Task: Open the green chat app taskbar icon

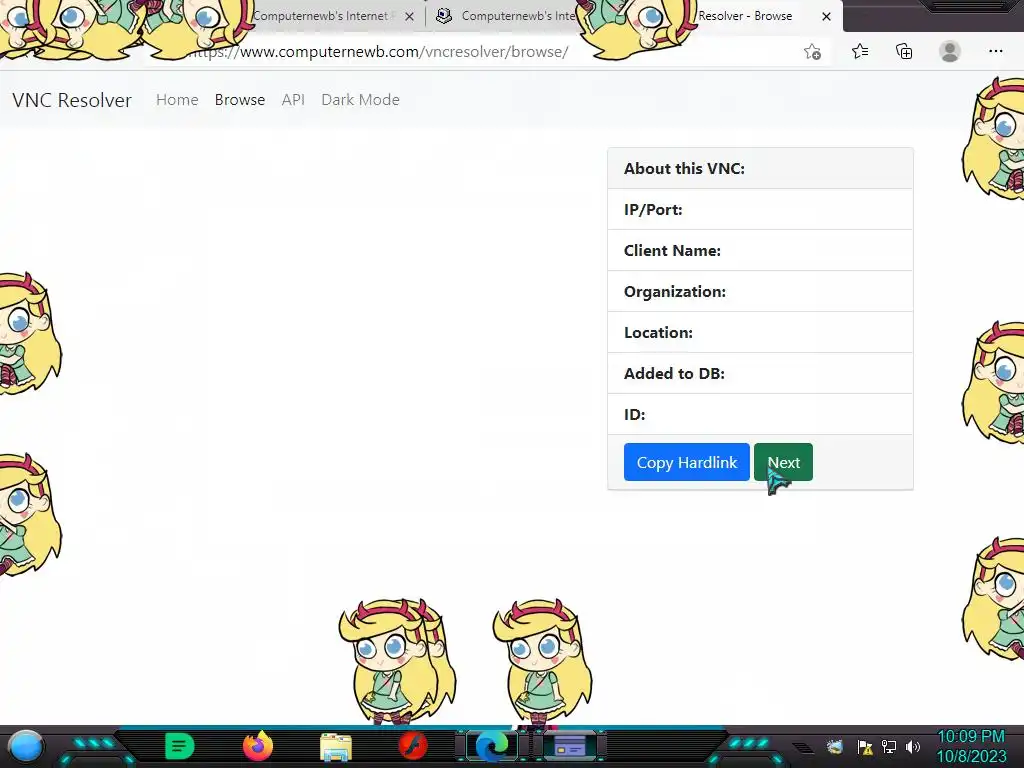Action: pos(180,746)
